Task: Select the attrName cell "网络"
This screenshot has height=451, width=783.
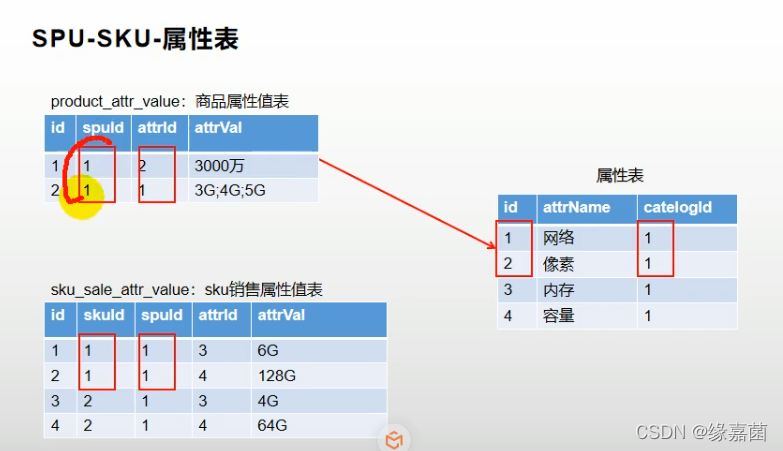Action: point(559,238)
